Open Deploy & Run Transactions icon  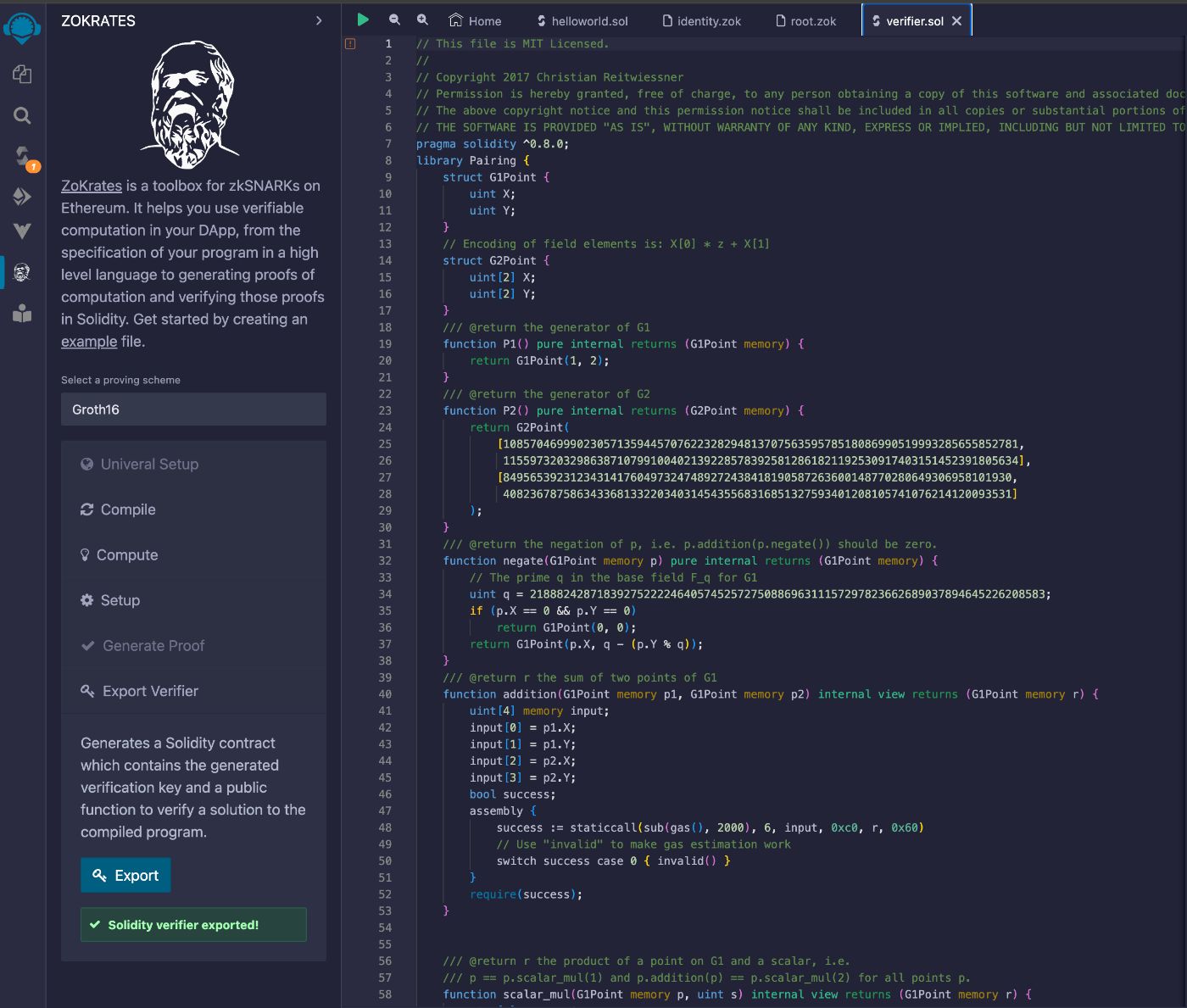click(x=22, y=197)
